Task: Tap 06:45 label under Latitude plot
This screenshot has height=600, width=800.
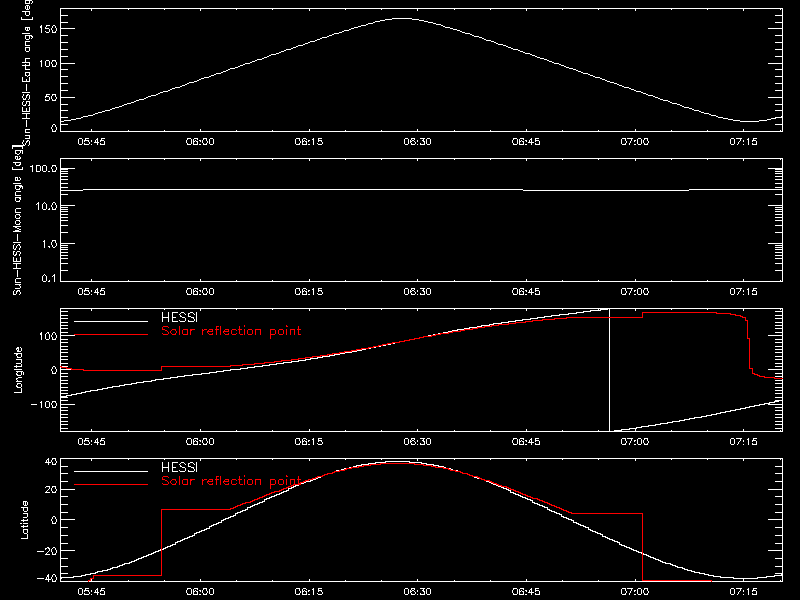Action: (526, 592)
